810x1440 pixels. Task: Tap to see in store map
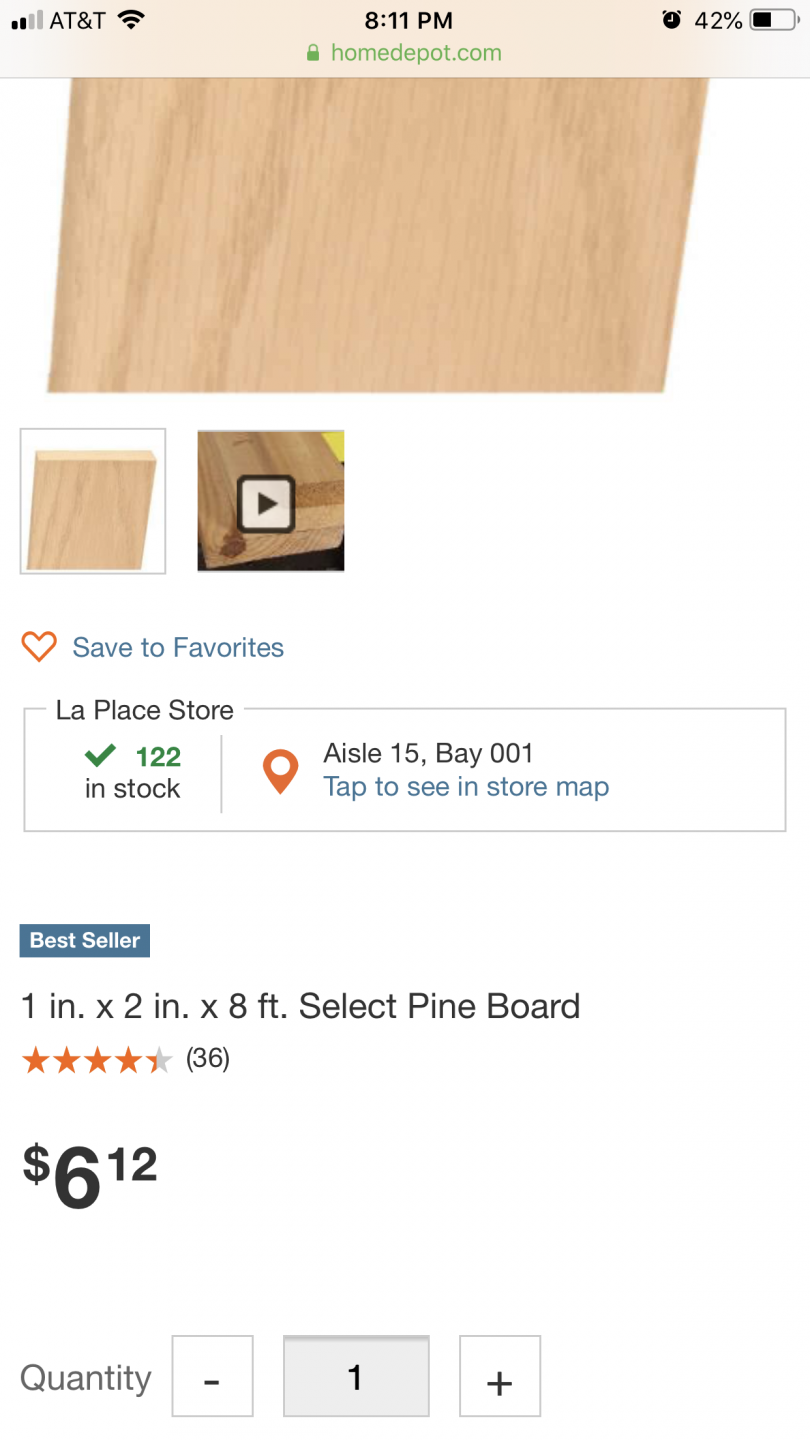pos(466,787)
